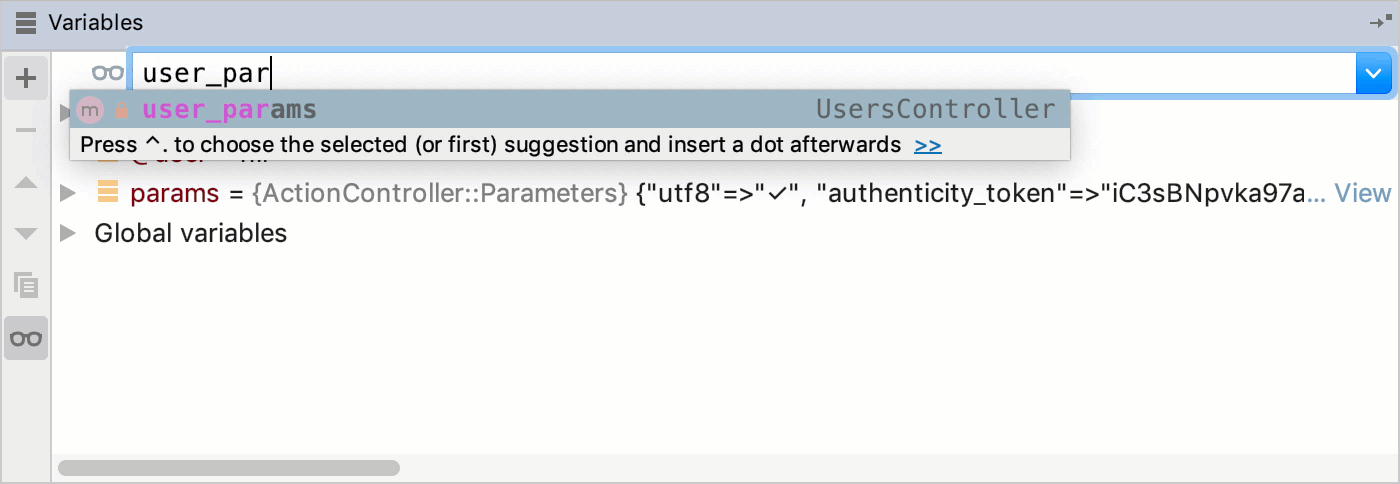
Task: Click the >> link in completion hint
Action: [x=928, y=145]
